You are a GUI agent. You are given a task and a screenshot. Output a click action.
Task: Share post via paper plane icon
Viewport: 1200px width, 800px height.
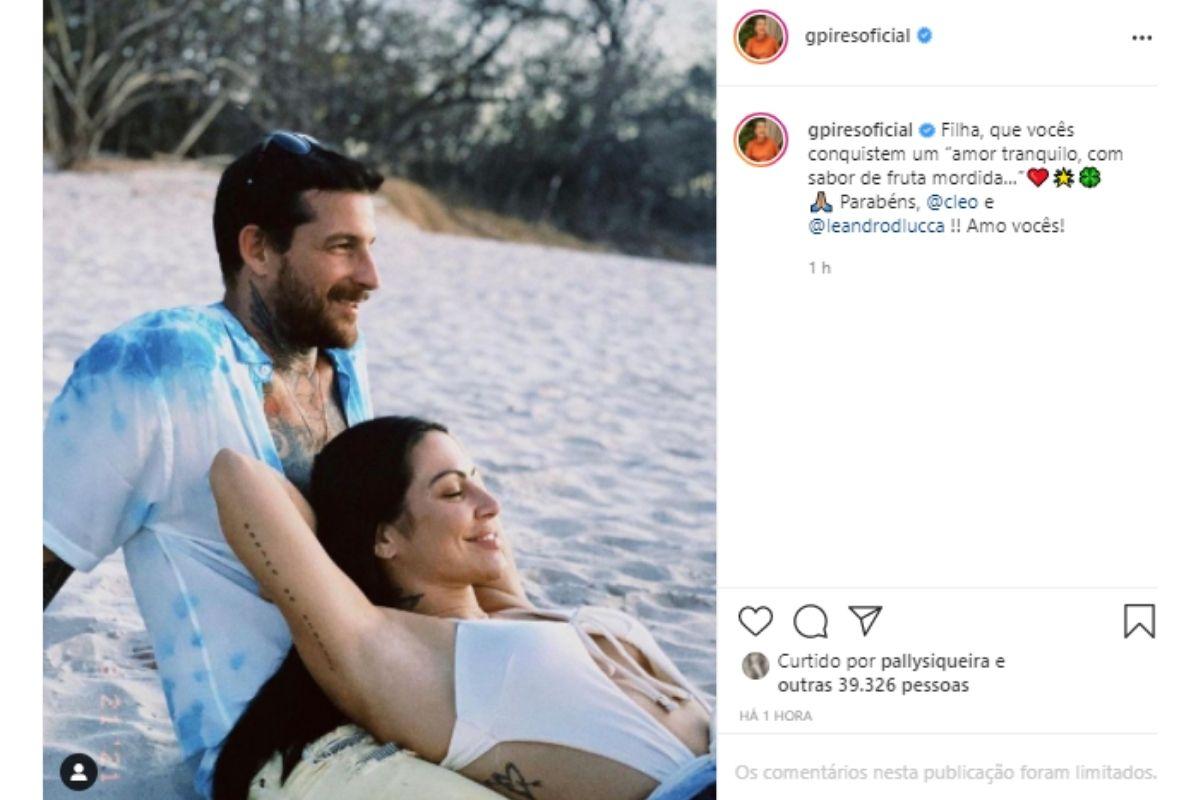click(x=865, y=620)
